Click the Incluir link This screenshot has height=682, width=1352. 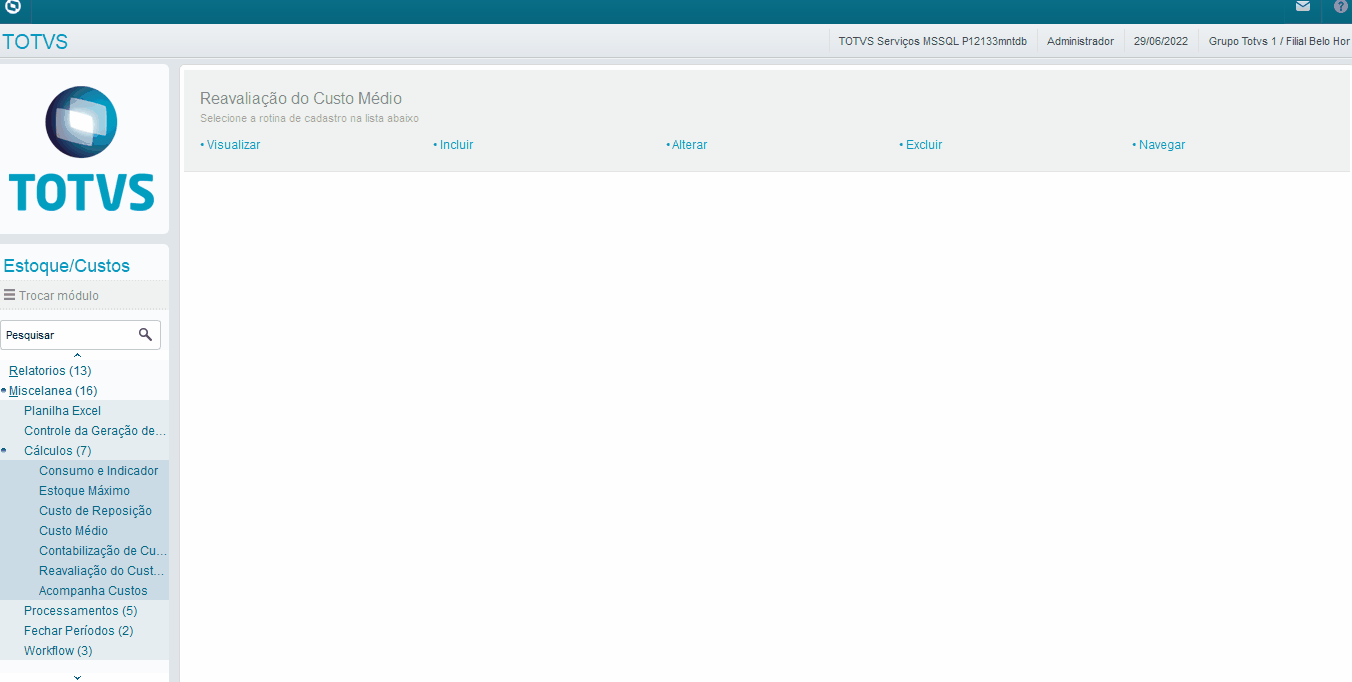(x=456, y=145)
